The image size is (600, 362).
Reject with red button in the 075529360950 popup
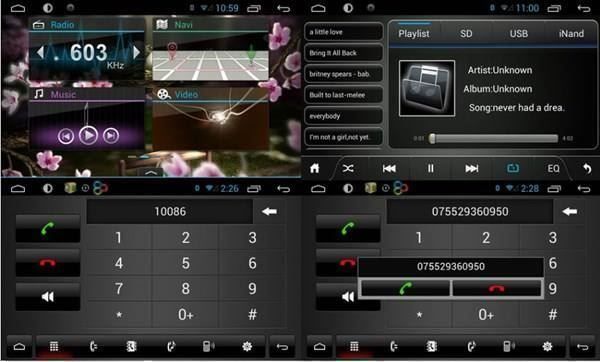pyautogui.click(x=496, y=289)
